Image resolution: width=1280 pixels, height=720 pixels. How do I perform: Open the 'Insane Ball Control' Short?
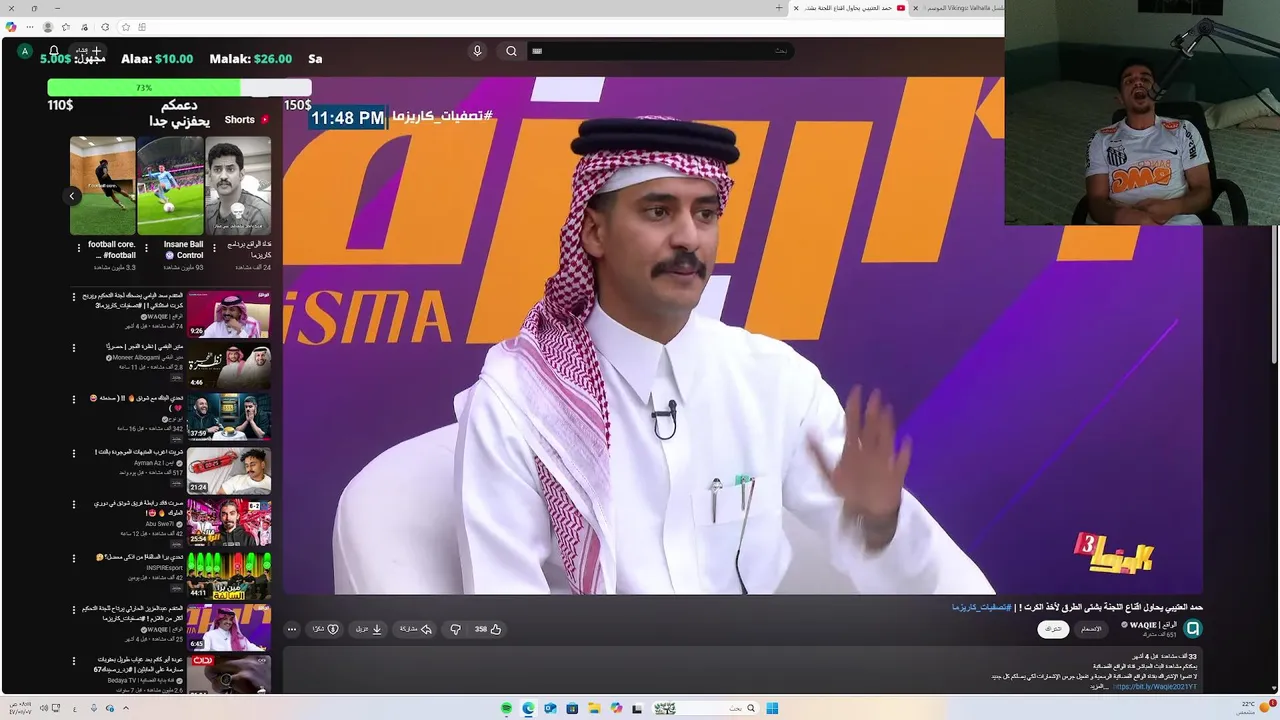(170, 186)
